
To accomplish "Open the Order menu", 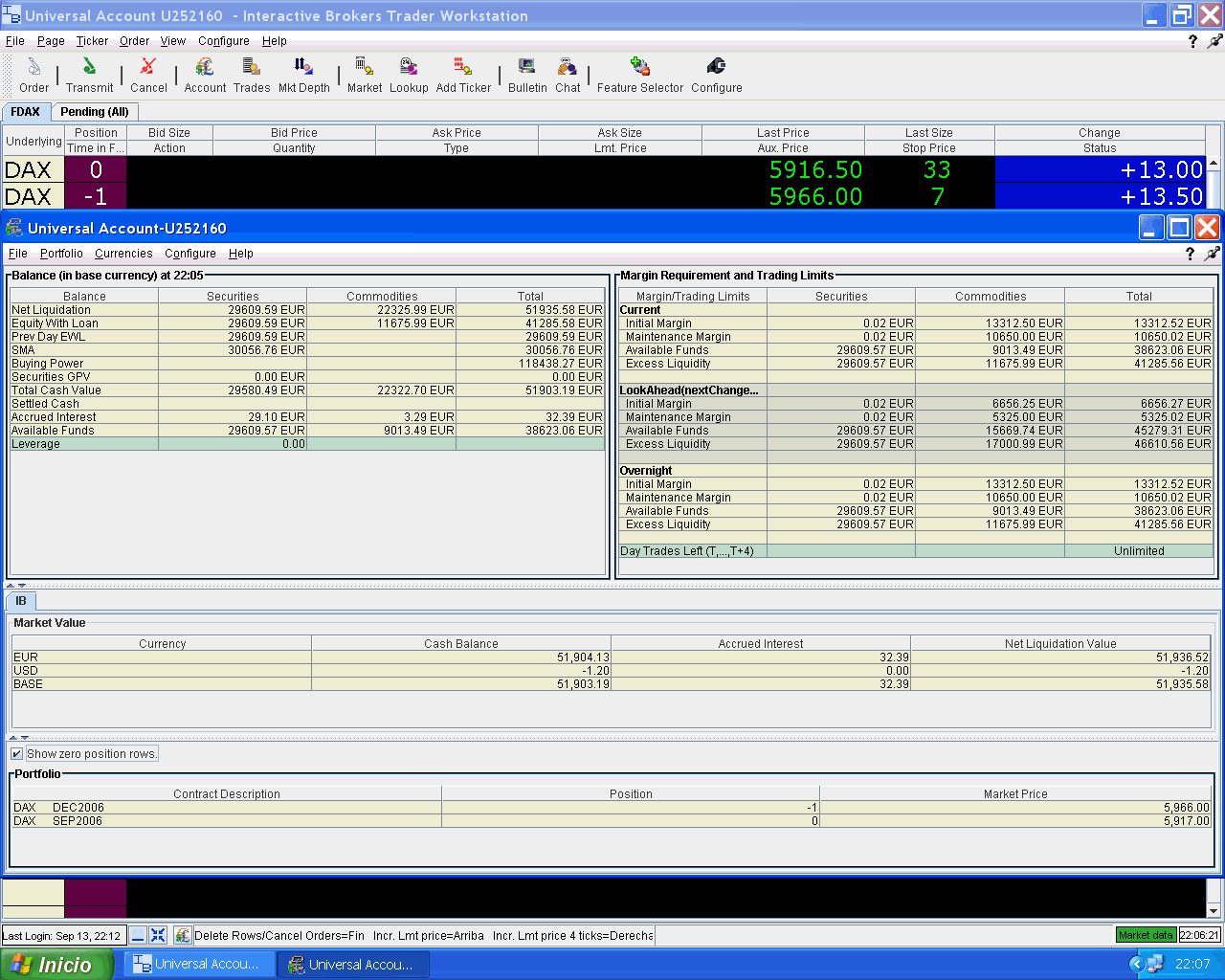I will 134,41.
